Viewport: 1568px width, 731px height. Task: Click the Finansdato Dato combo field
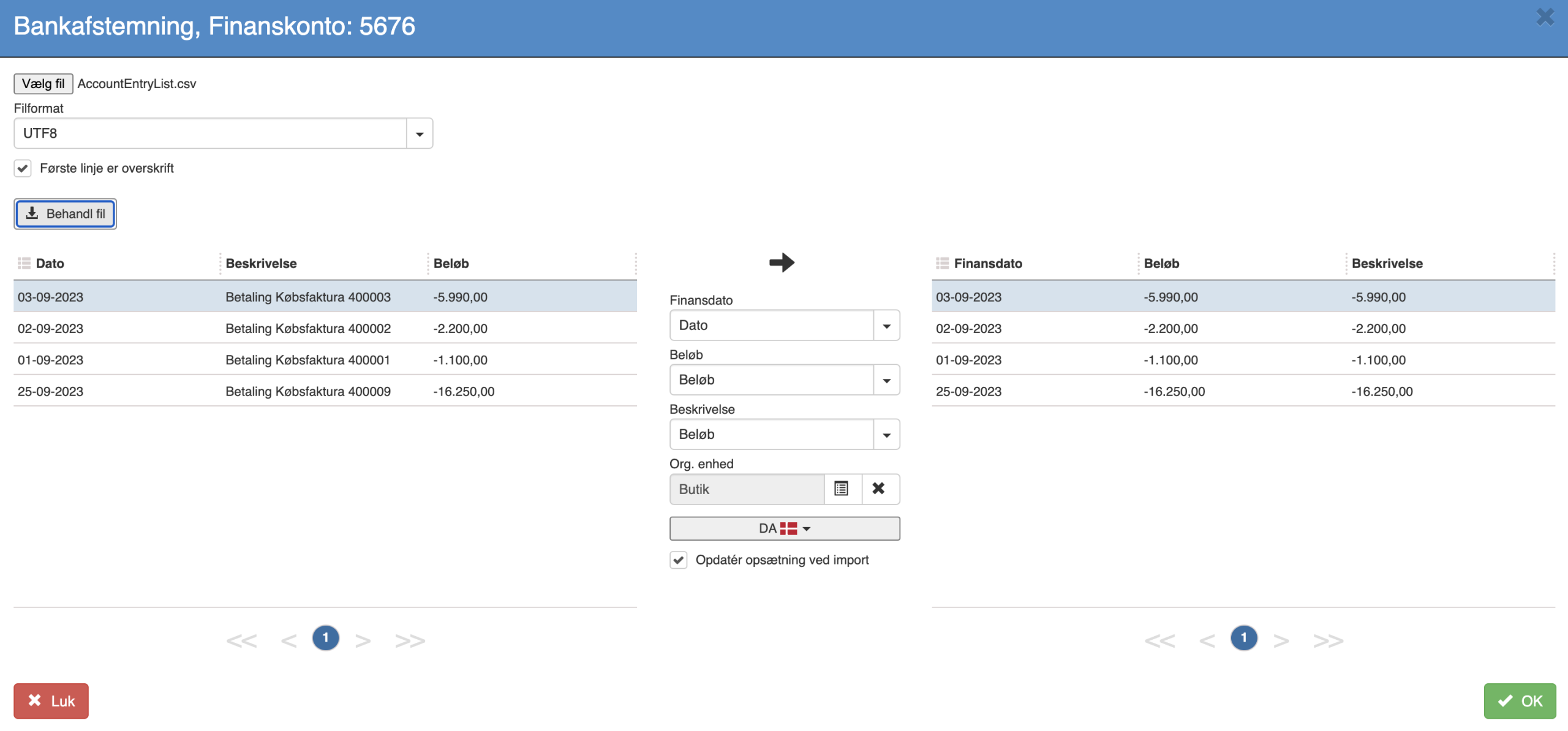772,326
